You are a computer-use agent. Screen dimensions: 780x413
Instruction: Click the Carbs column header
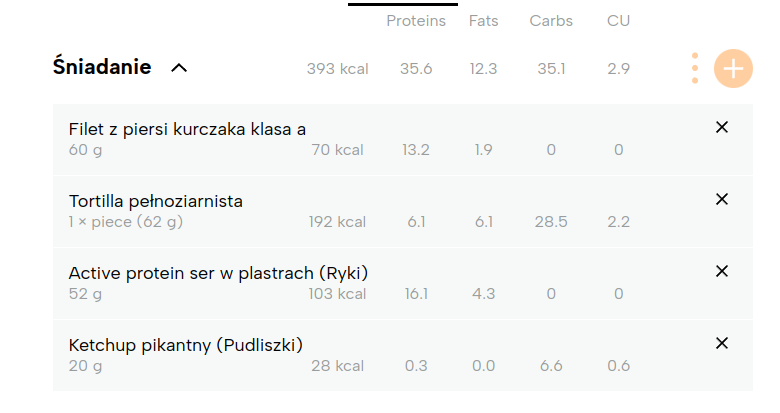pyautogui.click(x=551, y=21)
